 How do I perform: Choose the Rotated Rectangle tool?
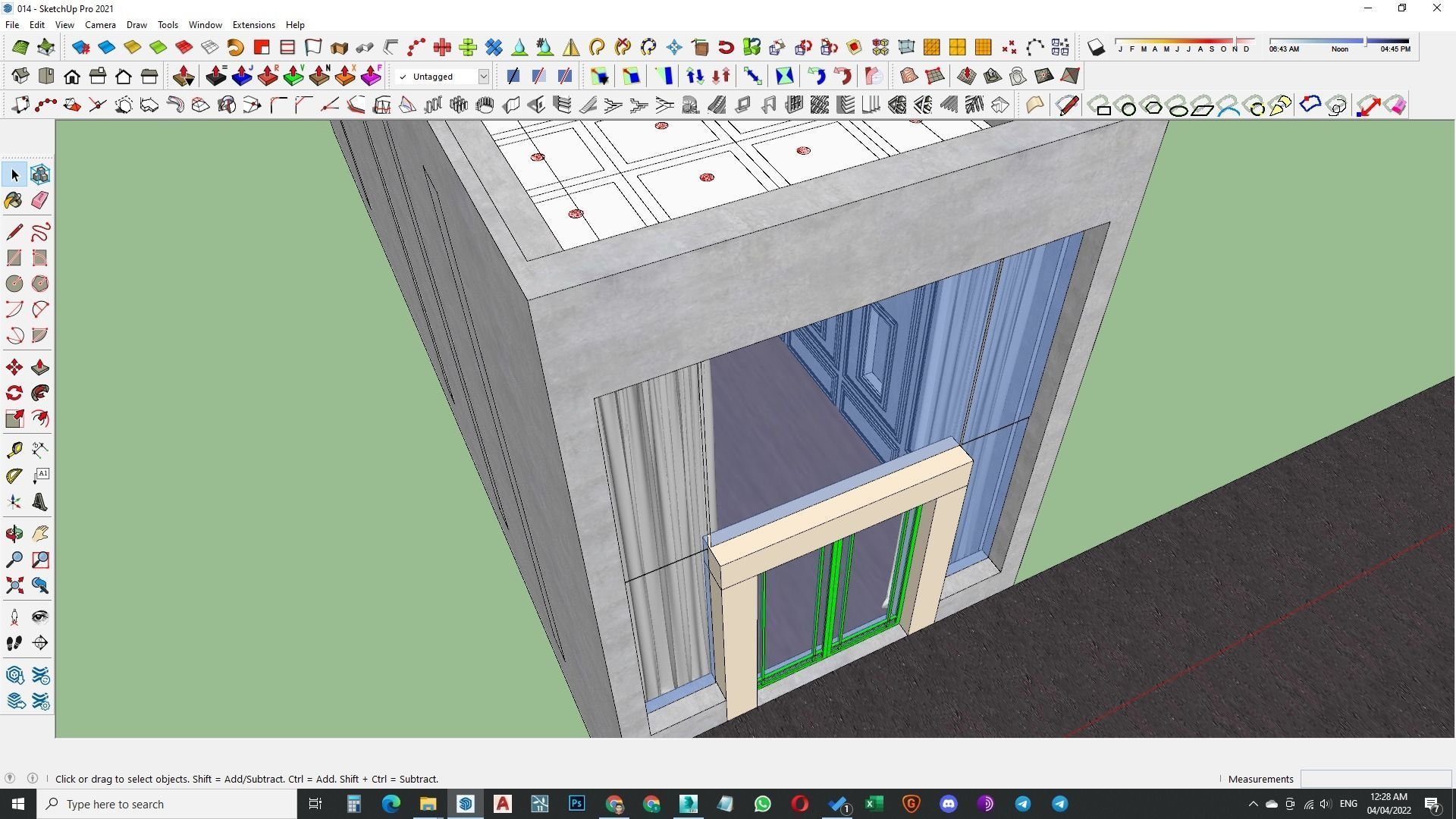(40, 258)
